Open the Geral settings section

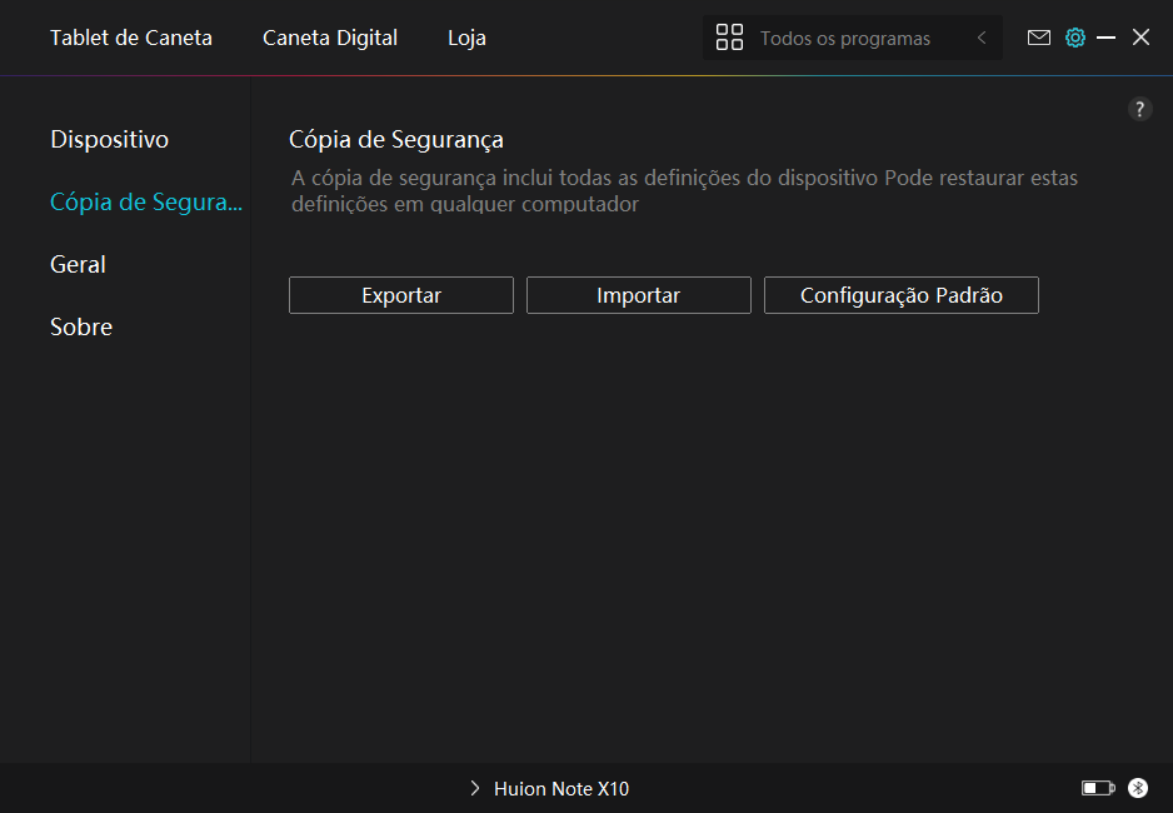[78, 265]
